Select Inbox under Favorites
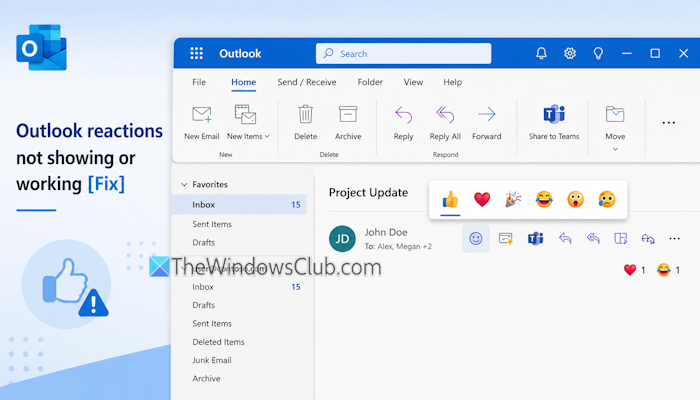 click(x=239, y=204)
